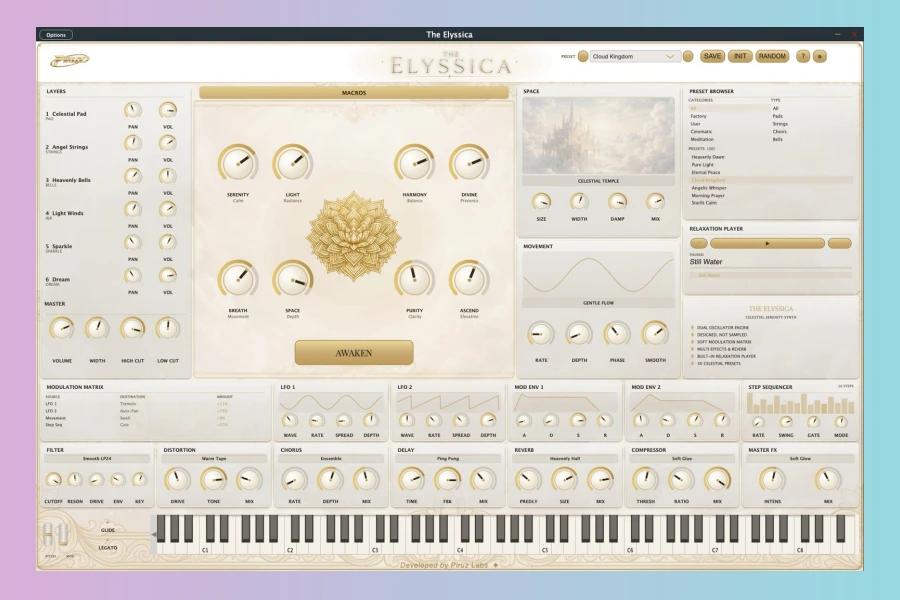The width and height of the screenshot is (900, 600).
Task: Open the Heavenly Hall reverb type selector
Action: [x=565, y=459]
